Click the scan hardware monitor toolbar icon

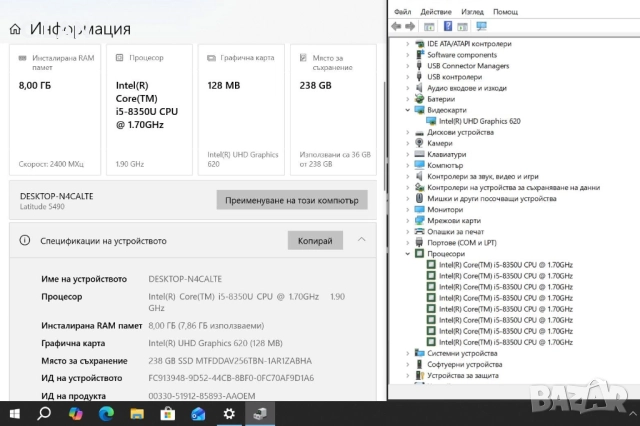(x=482, y=27)
